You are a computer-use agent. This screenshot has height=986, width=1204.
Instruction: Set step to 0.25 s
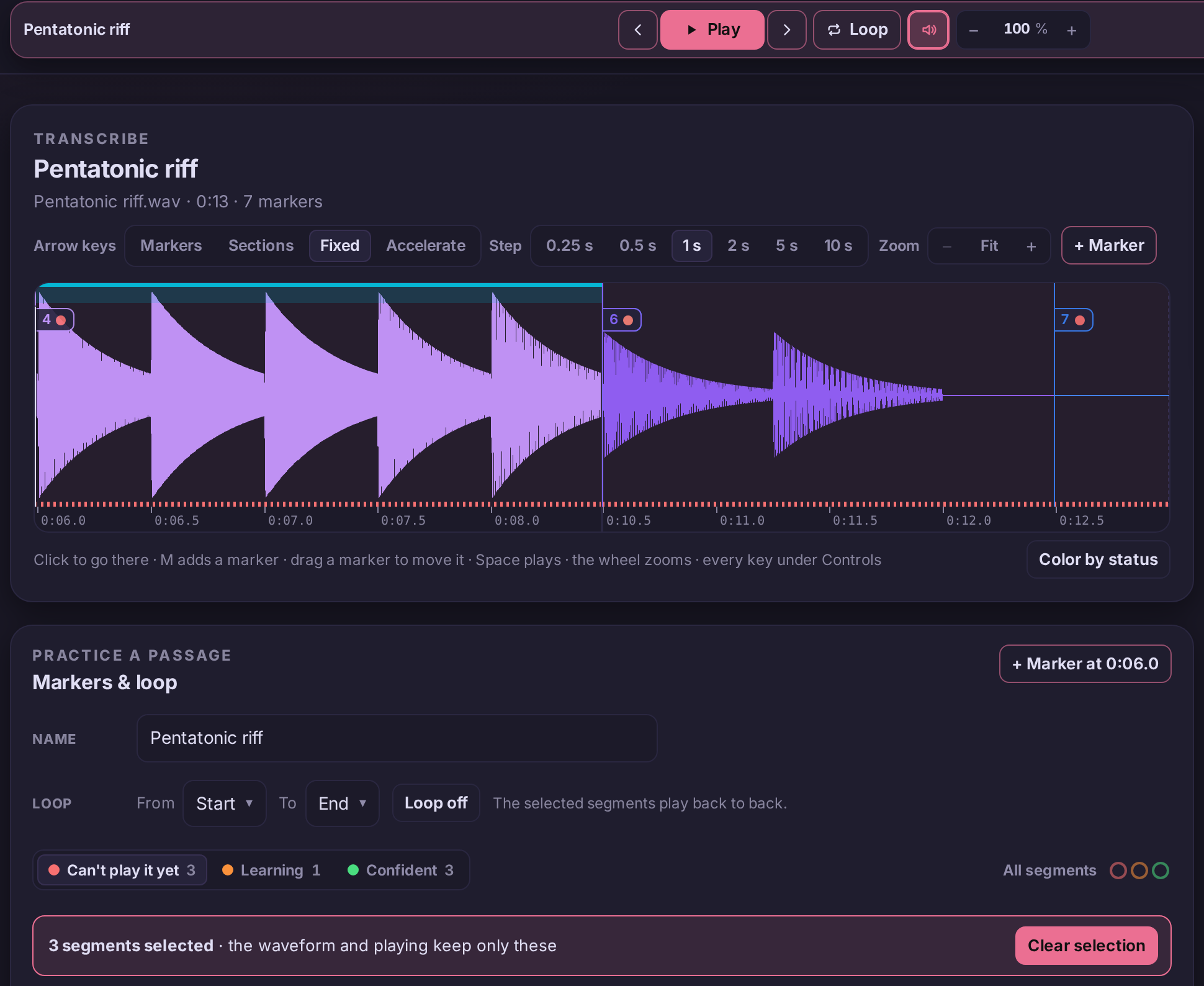pyautogui.click(x=569, y=246)
